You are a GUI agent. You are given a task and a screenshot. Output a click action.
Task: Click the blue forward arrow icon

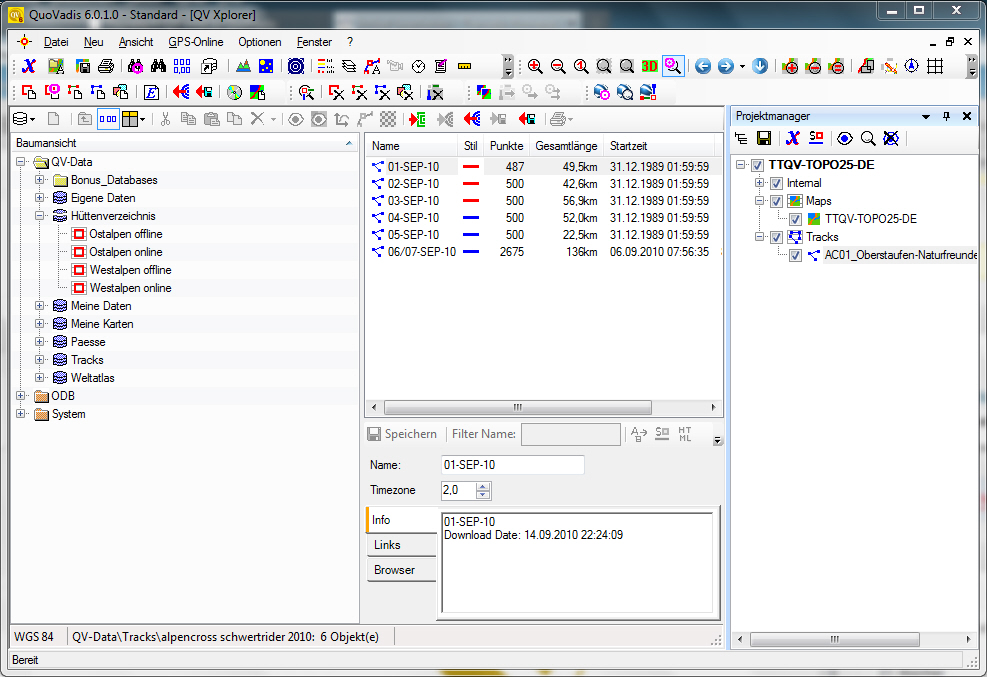[x=726, y=66]
